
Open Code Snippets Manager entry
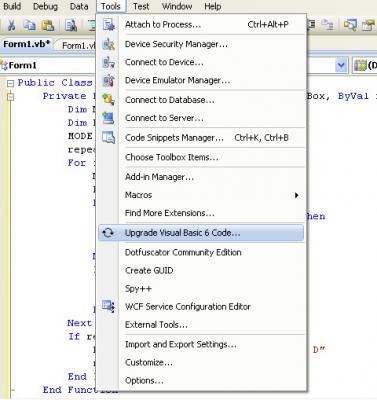point(201,137)
